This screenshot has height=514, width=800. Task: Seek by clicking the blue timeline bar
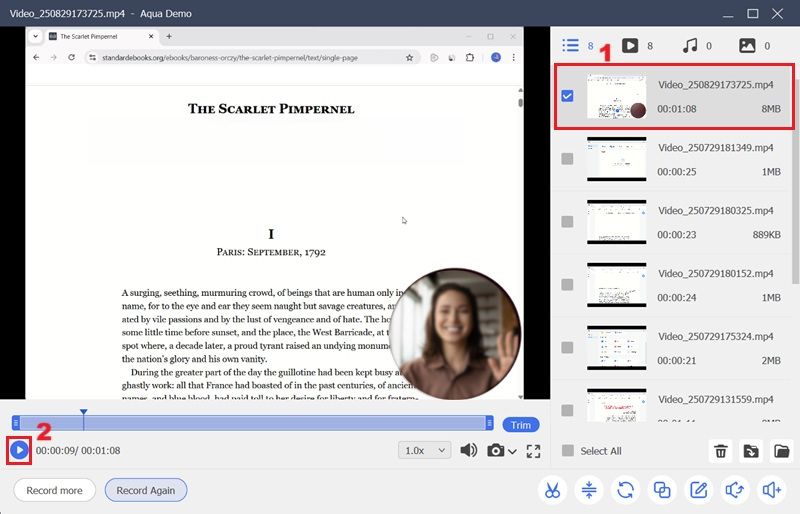point(253,423)
